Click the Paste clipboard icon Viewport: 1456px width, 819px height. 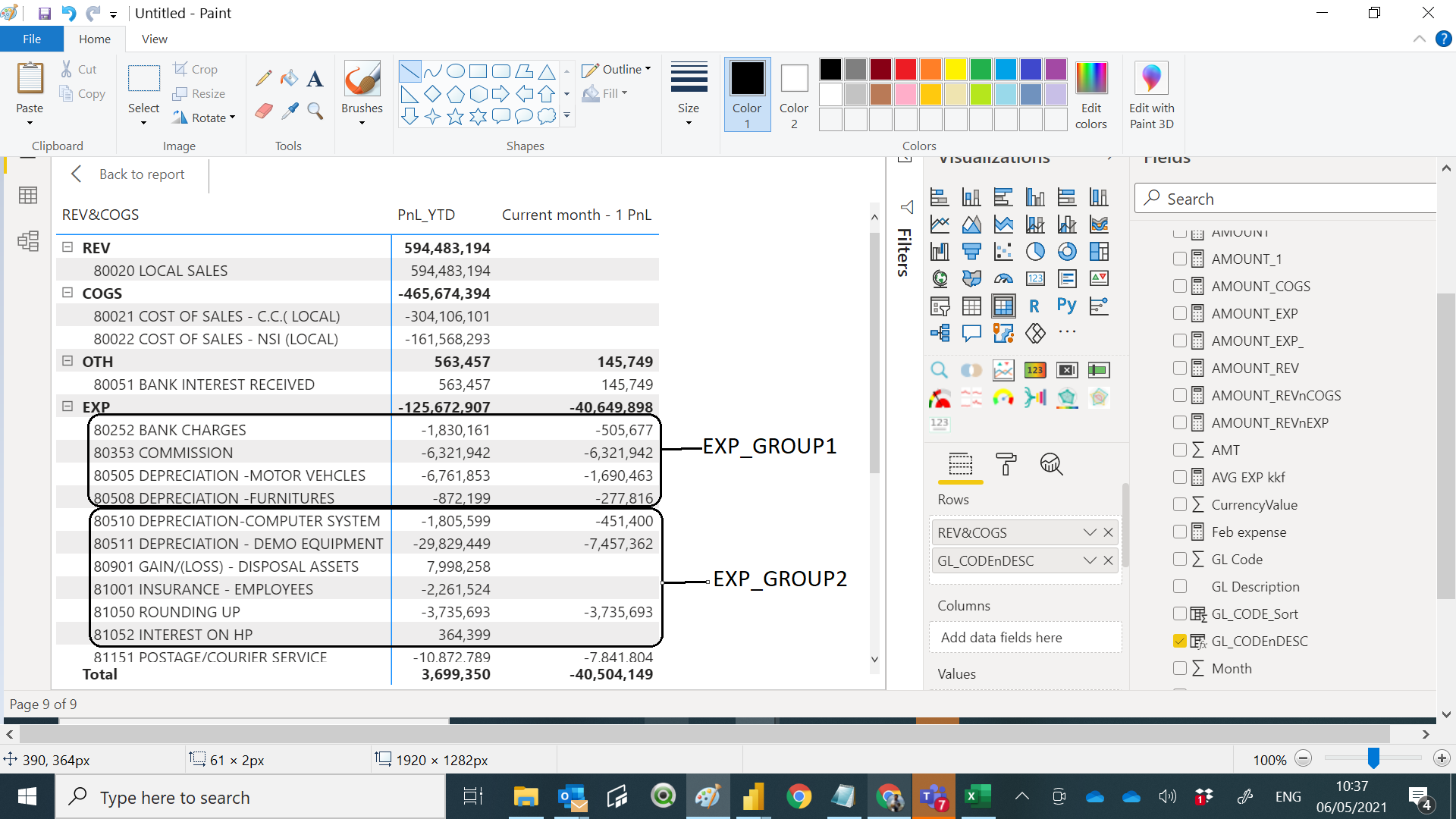point(30,80)
